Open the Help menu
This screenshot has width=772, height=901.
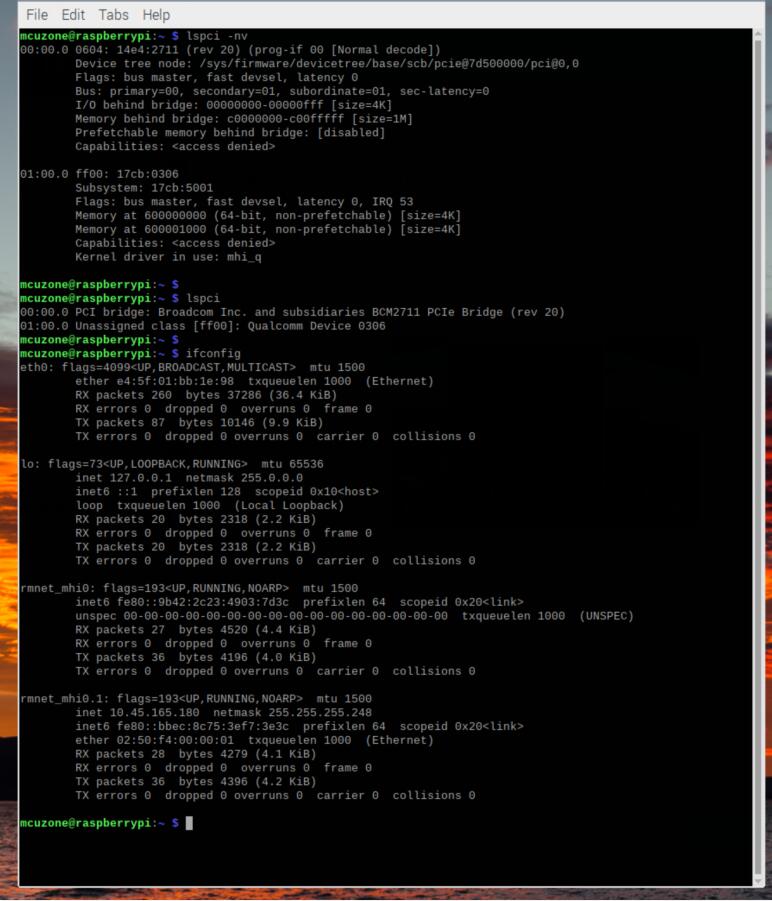point(156,14)
